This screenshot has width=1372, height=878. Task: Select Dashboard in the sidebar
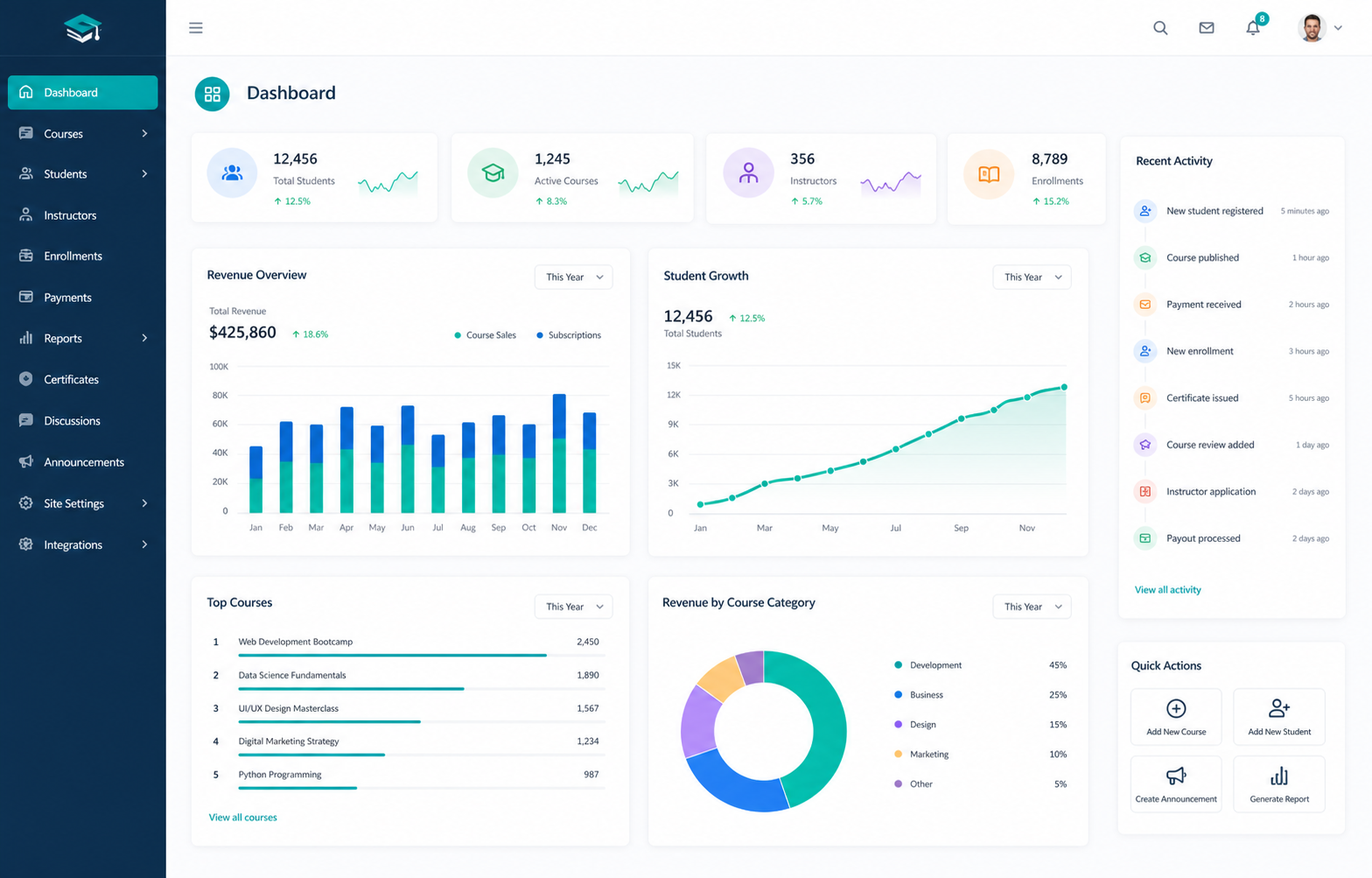point(83,93)
